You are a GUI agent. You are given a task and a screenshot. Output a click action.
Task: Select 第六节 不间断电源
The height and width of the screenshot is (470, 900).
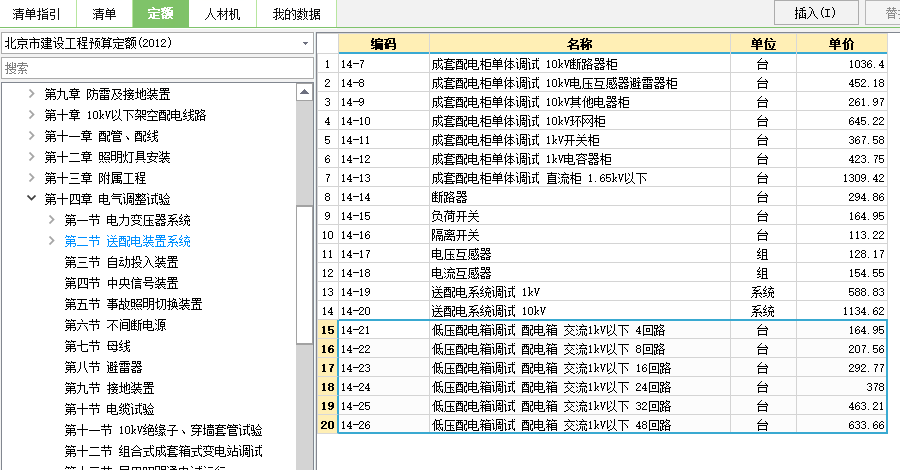(x=115, y=325)
